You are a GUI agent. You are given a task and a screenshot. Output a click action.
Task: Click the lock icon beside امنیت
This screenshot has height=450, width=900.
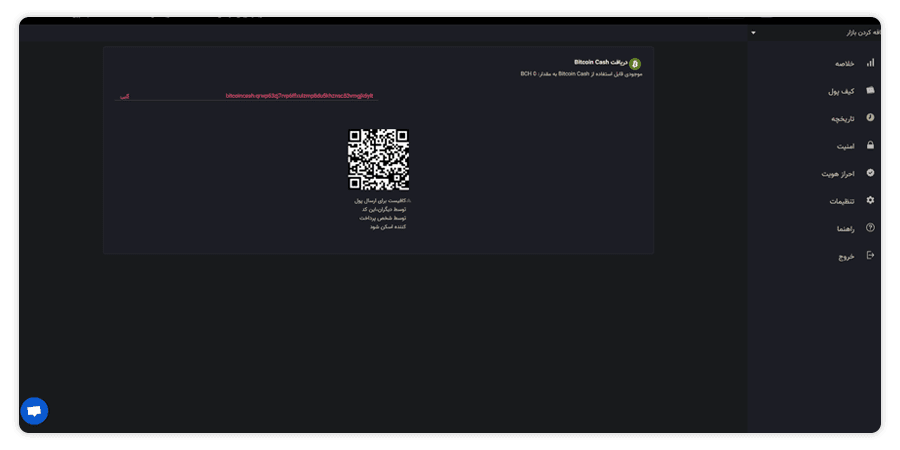click(x=870, y=145)
